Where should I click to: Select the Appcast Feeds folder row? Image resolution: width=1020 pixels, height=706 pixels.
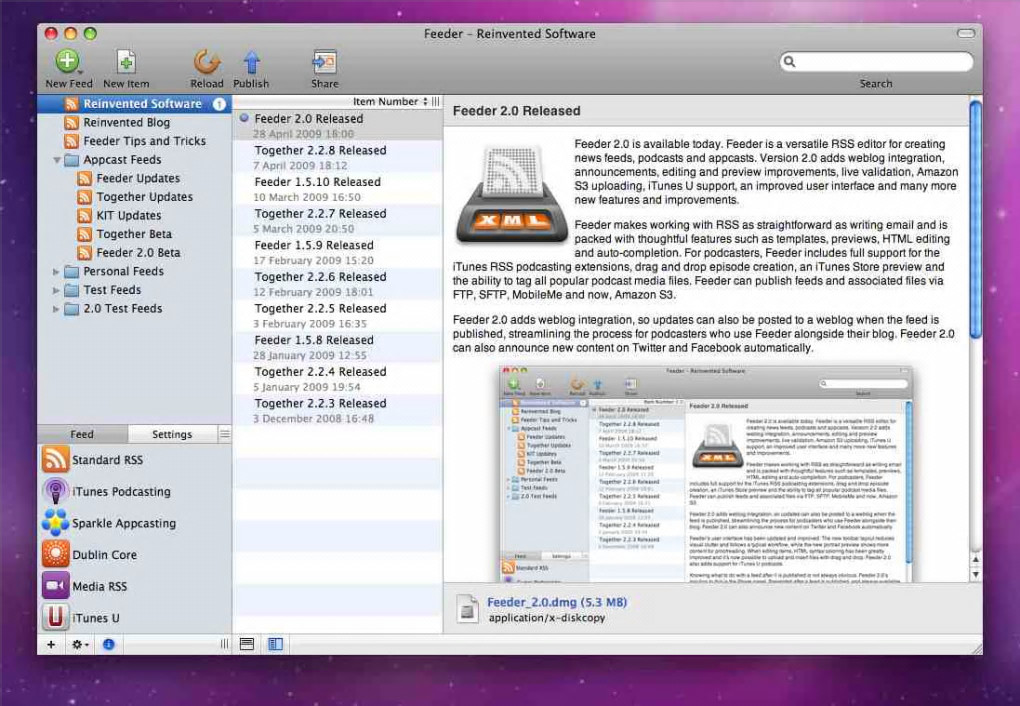point(134,160)
